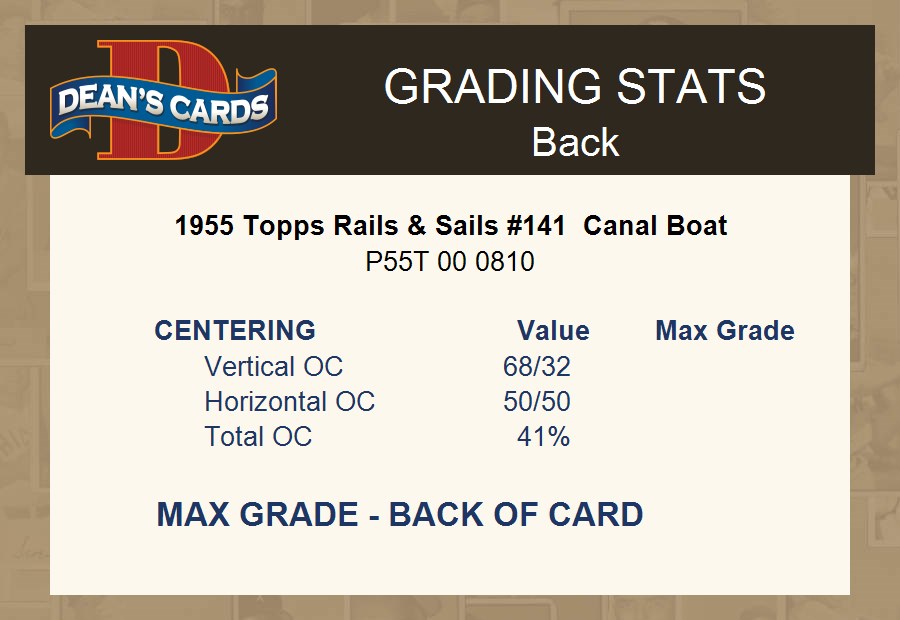The image size is (900, 620).
Task: Click the Value column header
Action: click(553, 331)
